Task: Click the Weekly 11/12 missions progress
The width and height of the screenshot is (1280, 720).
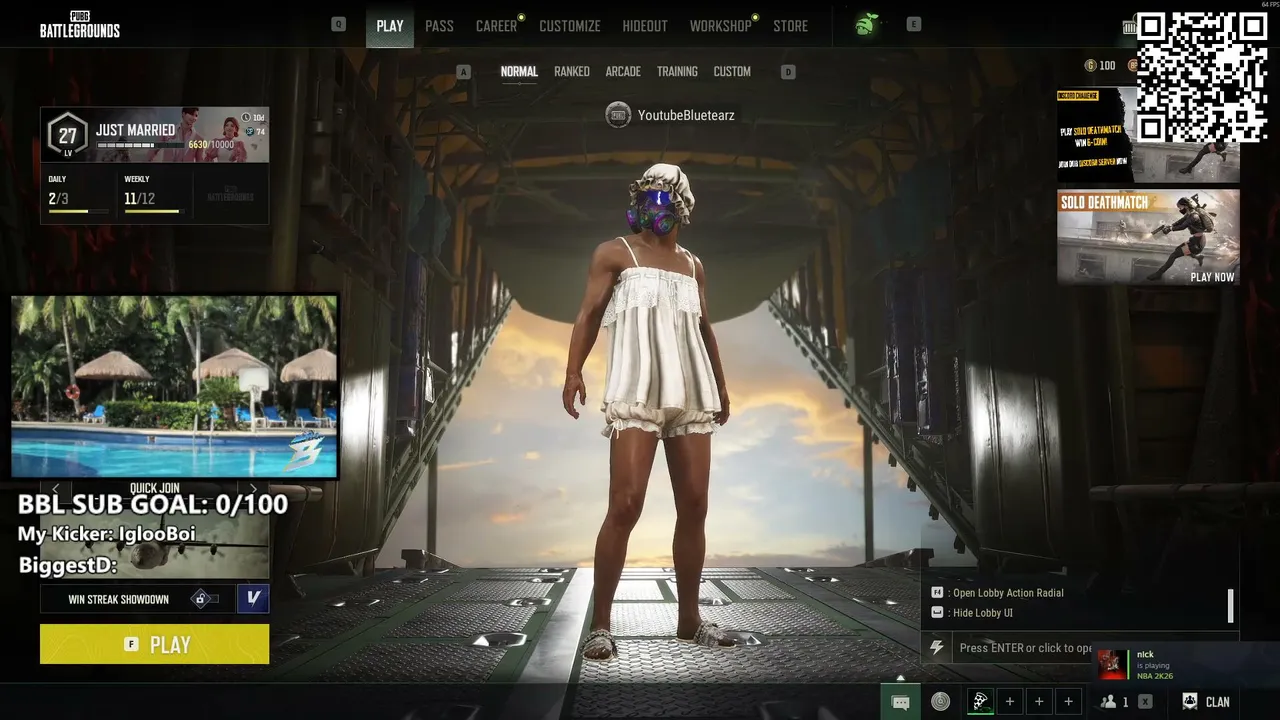Action: 152,197
